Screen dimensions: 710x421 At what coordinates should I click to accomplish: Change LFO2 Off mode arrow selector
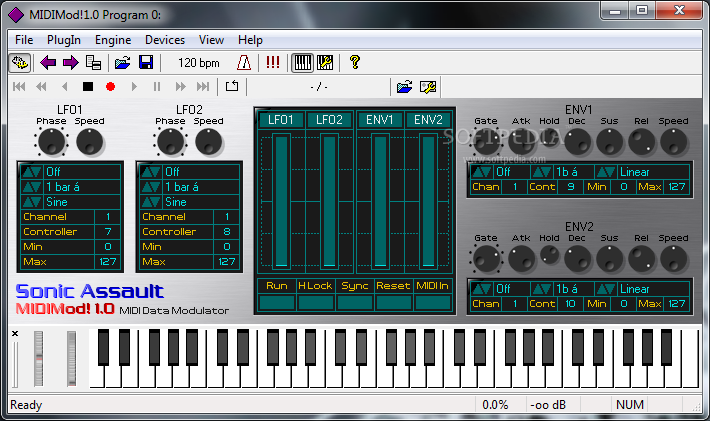click(151, 172)
